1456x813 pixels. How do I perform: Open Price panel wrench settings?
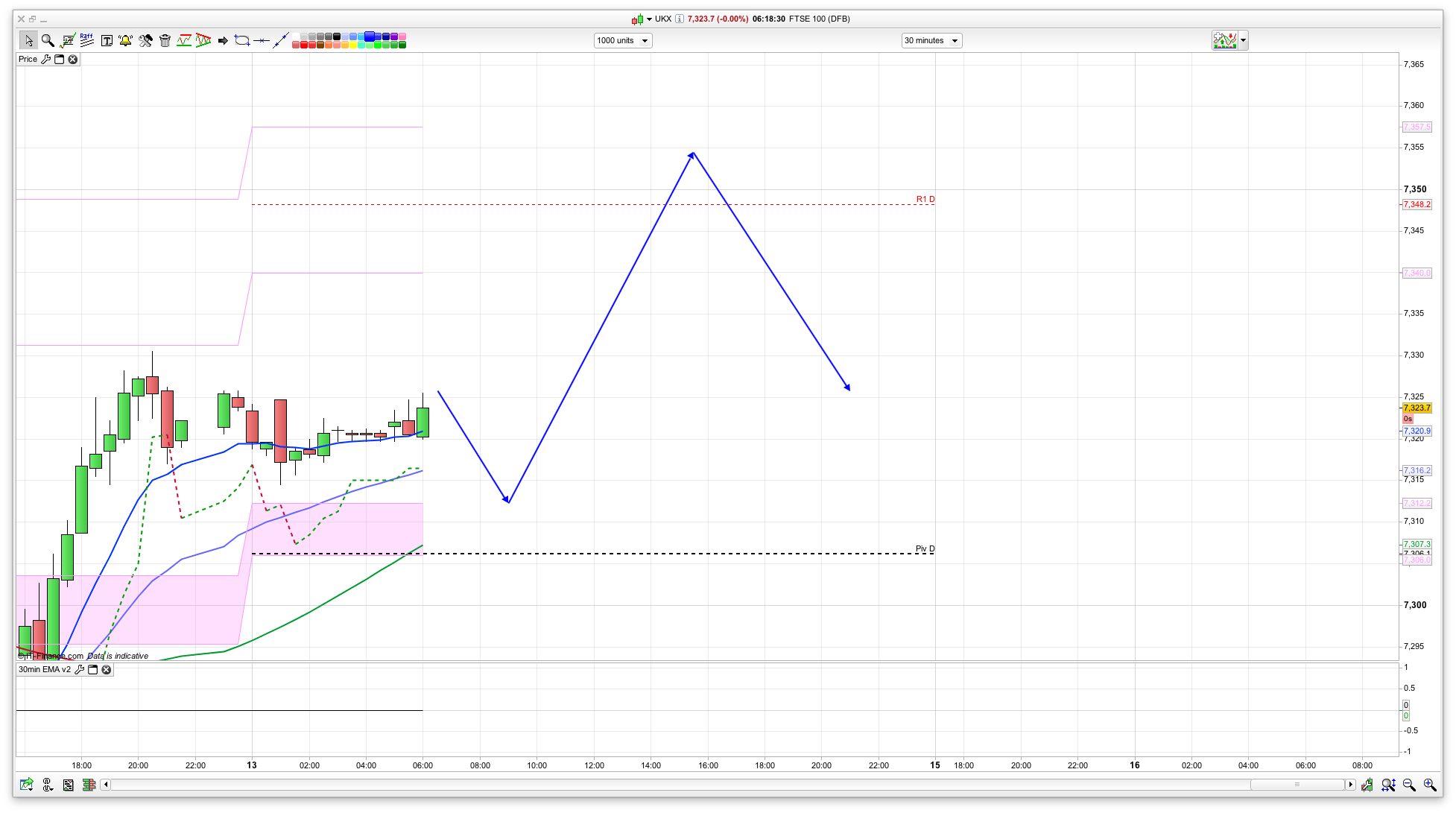click(x=46, y=59)
